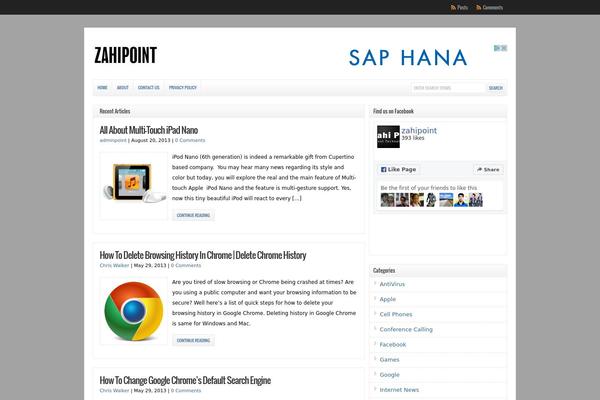Click the zahipoint Facebook page avatar

click(388, 137)
